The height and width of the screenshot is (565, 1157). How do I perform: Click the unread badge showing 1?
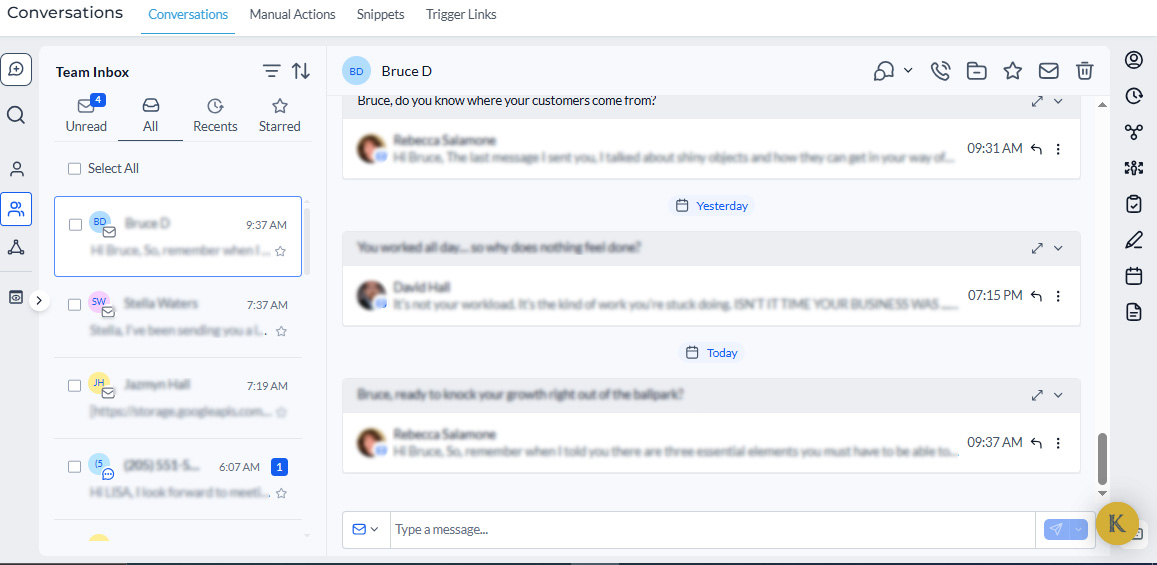click(x=280, y=466)
